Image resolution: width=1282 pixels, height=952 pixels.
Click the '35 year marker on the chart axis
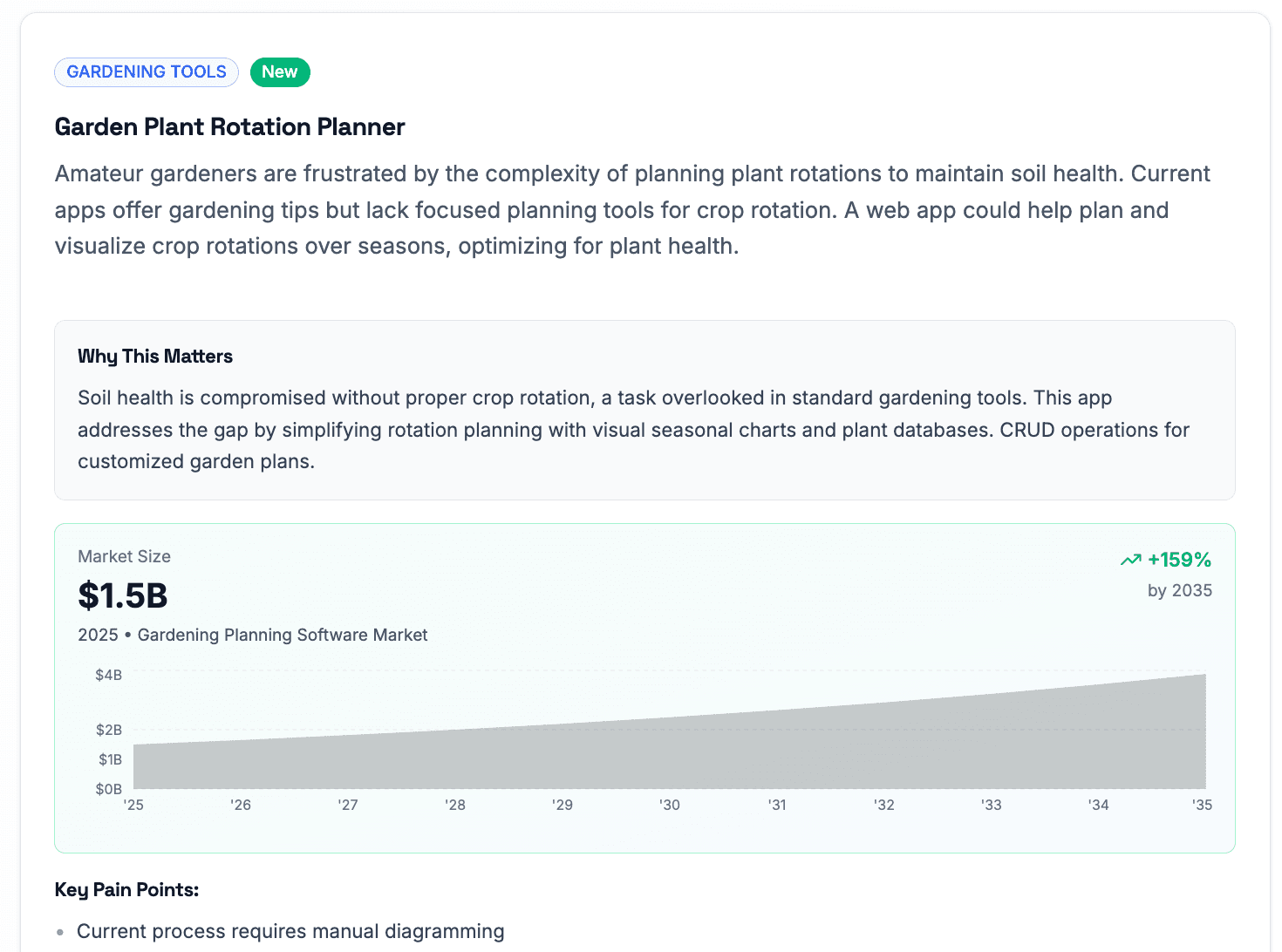1201,805
